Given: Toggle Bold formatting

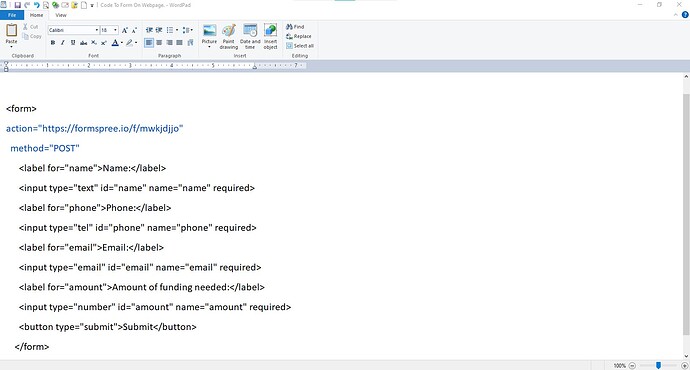Looking at the screenshot, I should [53, 43].
